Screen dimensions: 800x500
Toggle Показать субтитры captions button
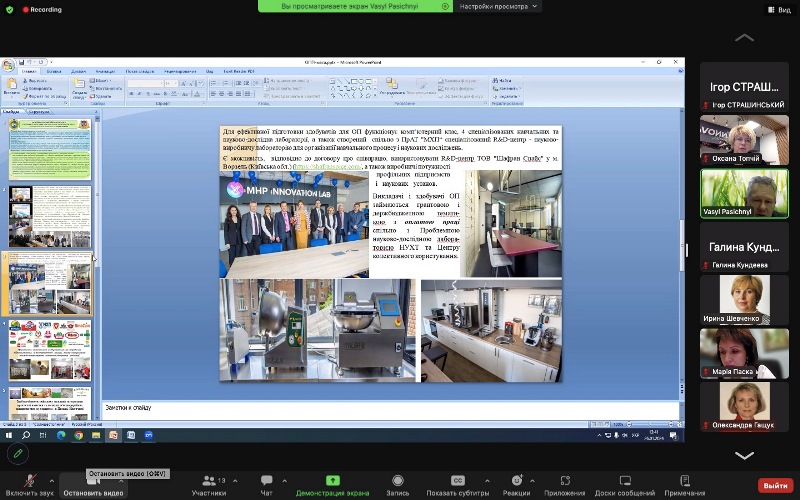point(457,481)
